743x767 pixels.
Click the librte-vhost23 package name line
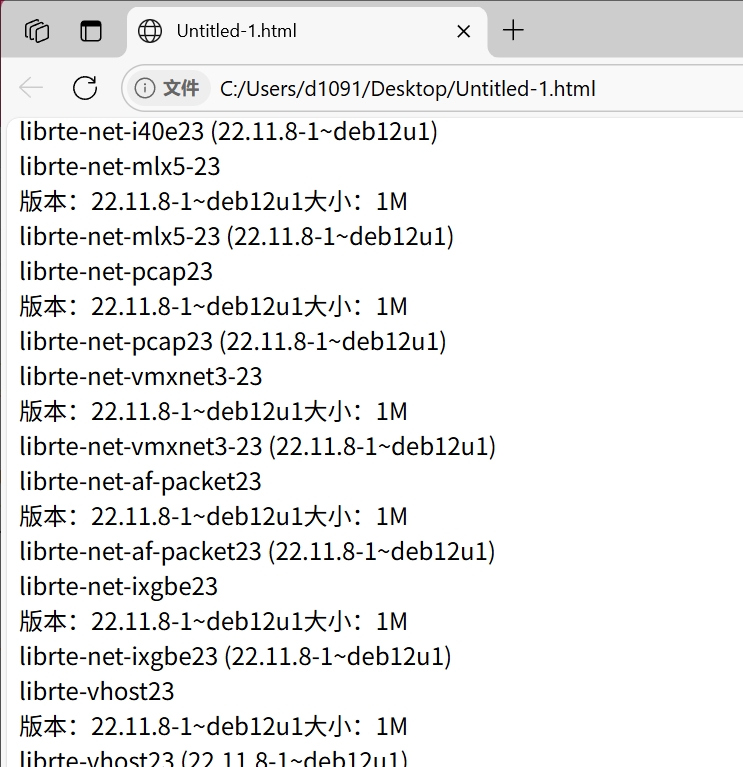tap(97, 691)
